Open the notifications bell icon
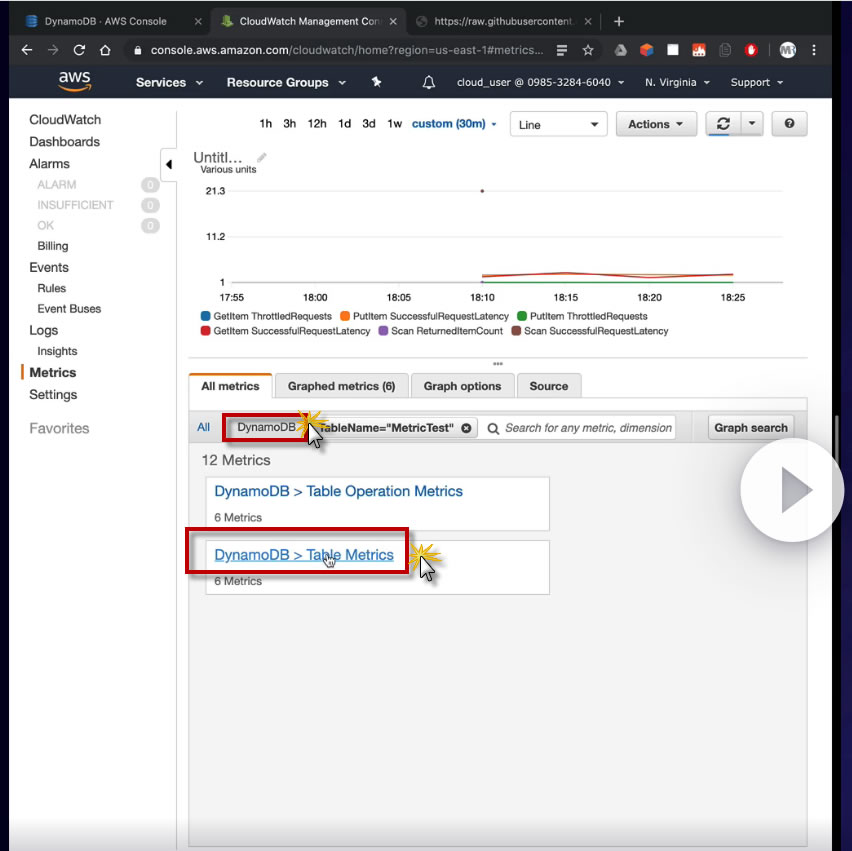The width and height of the screenshot is (852, 851). tap(429, 82)
